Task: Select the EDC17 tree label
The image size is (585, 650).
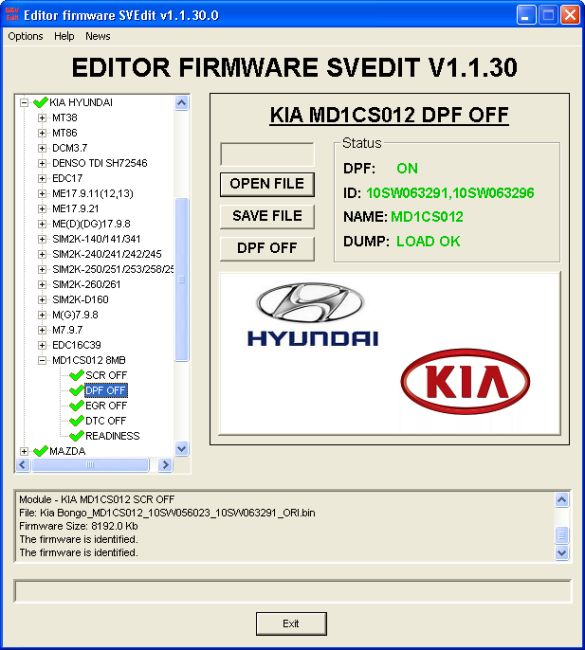Action: coord(68,178)
